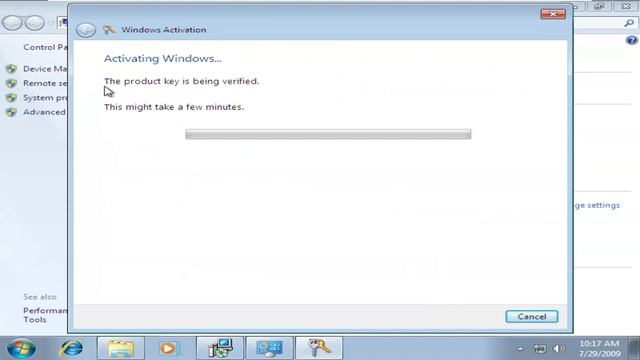Cancel the Windows activation process
Image resolution: width=640 pixels, height=360 pixels.
click(x=531, y=317)
